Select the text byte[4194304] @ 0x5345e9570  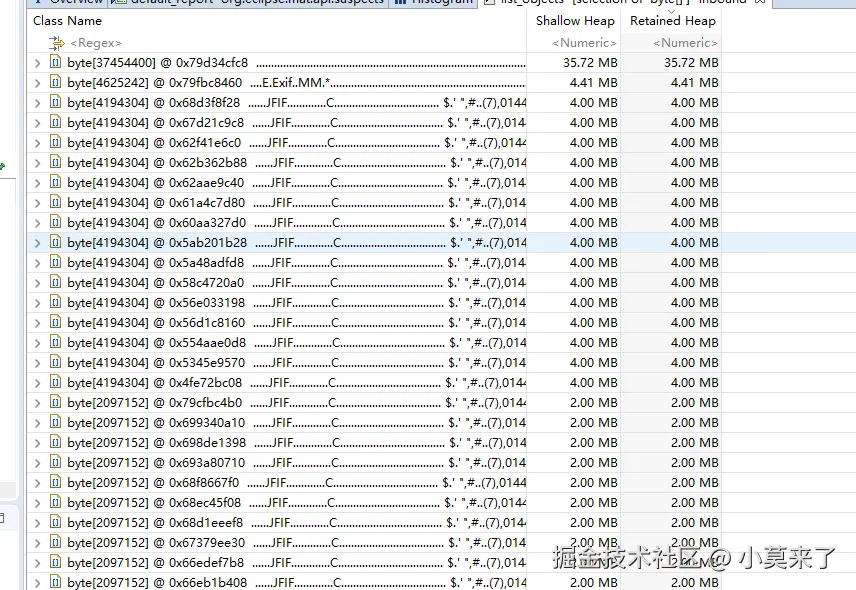click(156, 363)
